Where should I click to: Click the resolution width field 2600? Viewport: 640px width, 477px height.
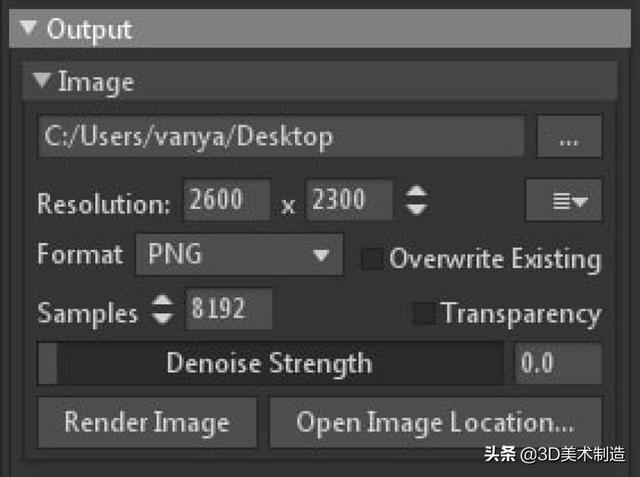pyautogui.click(x=227, y=202)
